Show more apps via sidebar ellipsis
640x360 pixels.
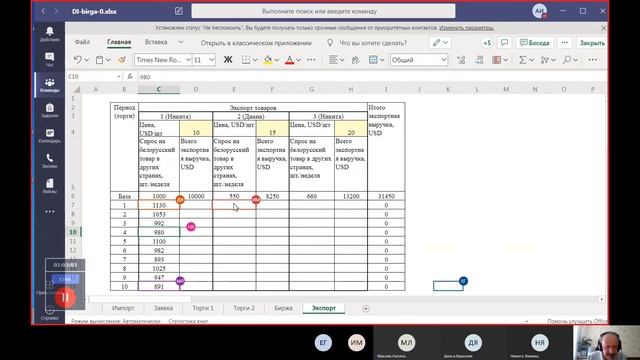click(49, 211)
